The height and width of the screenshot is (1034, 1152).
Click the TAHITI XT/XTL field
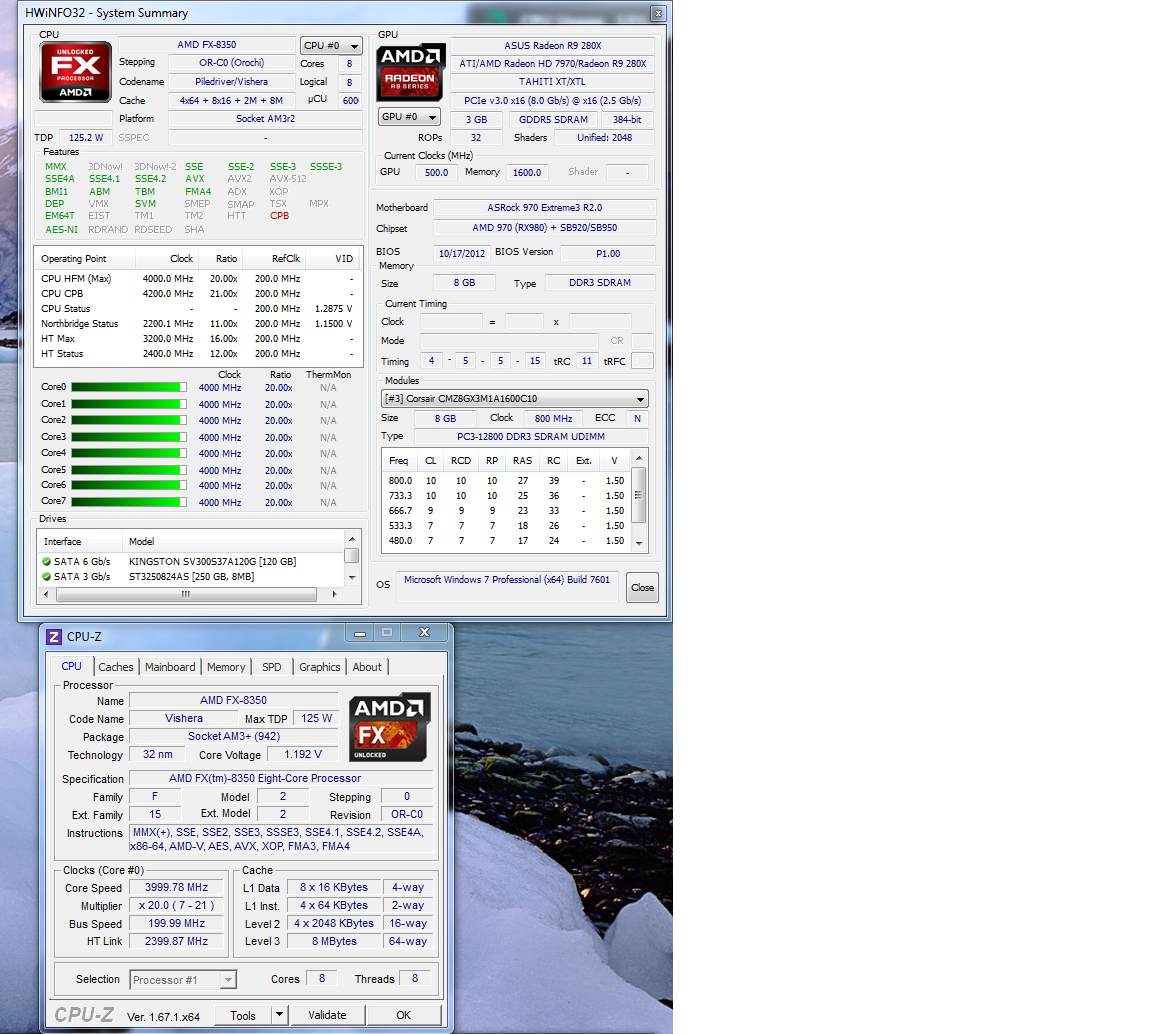552,82
